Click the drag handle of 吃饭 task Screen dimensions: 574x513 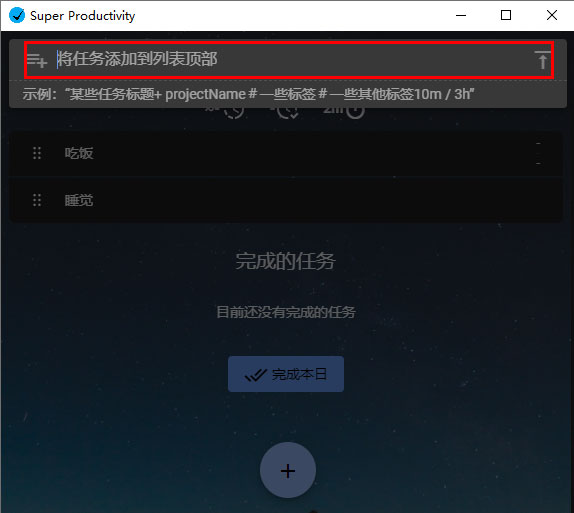coord(37,153)
